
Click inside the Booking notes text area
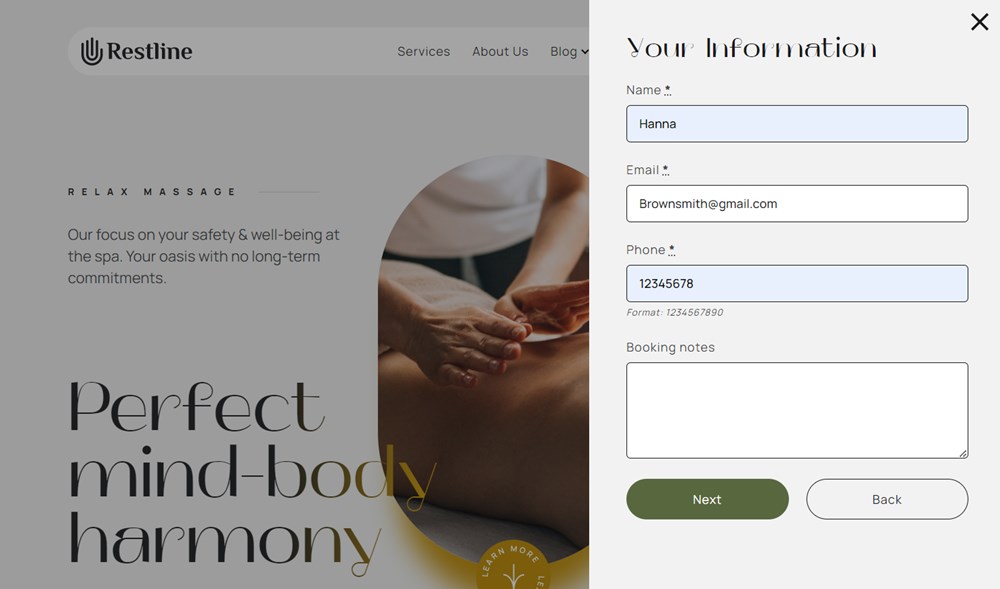click(x=797, y=410)
